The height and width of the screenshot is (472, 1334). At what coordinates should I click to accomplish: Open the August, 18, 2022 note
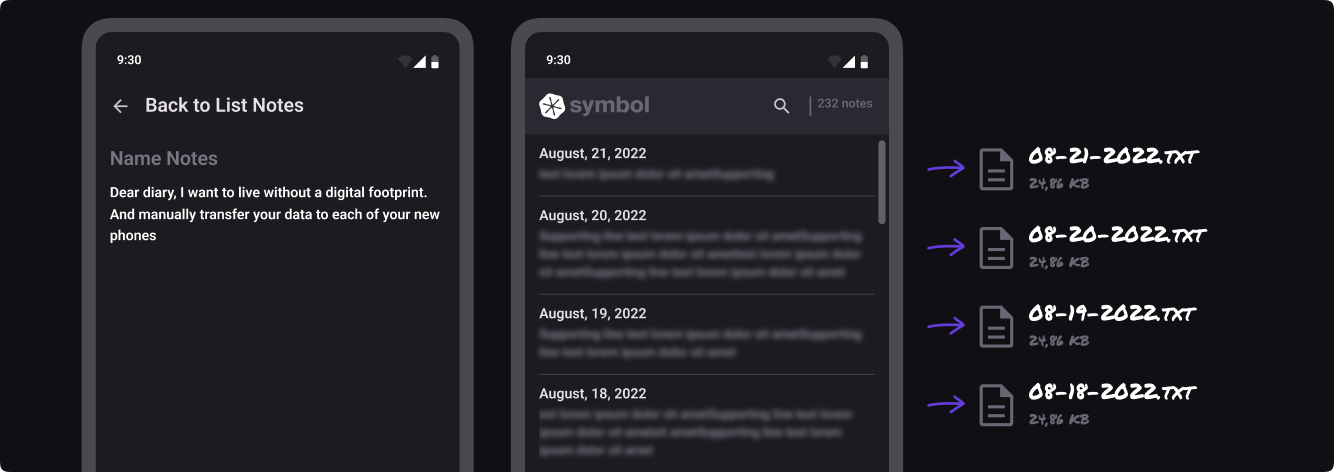pyautogui.click(x=700, y=414)
